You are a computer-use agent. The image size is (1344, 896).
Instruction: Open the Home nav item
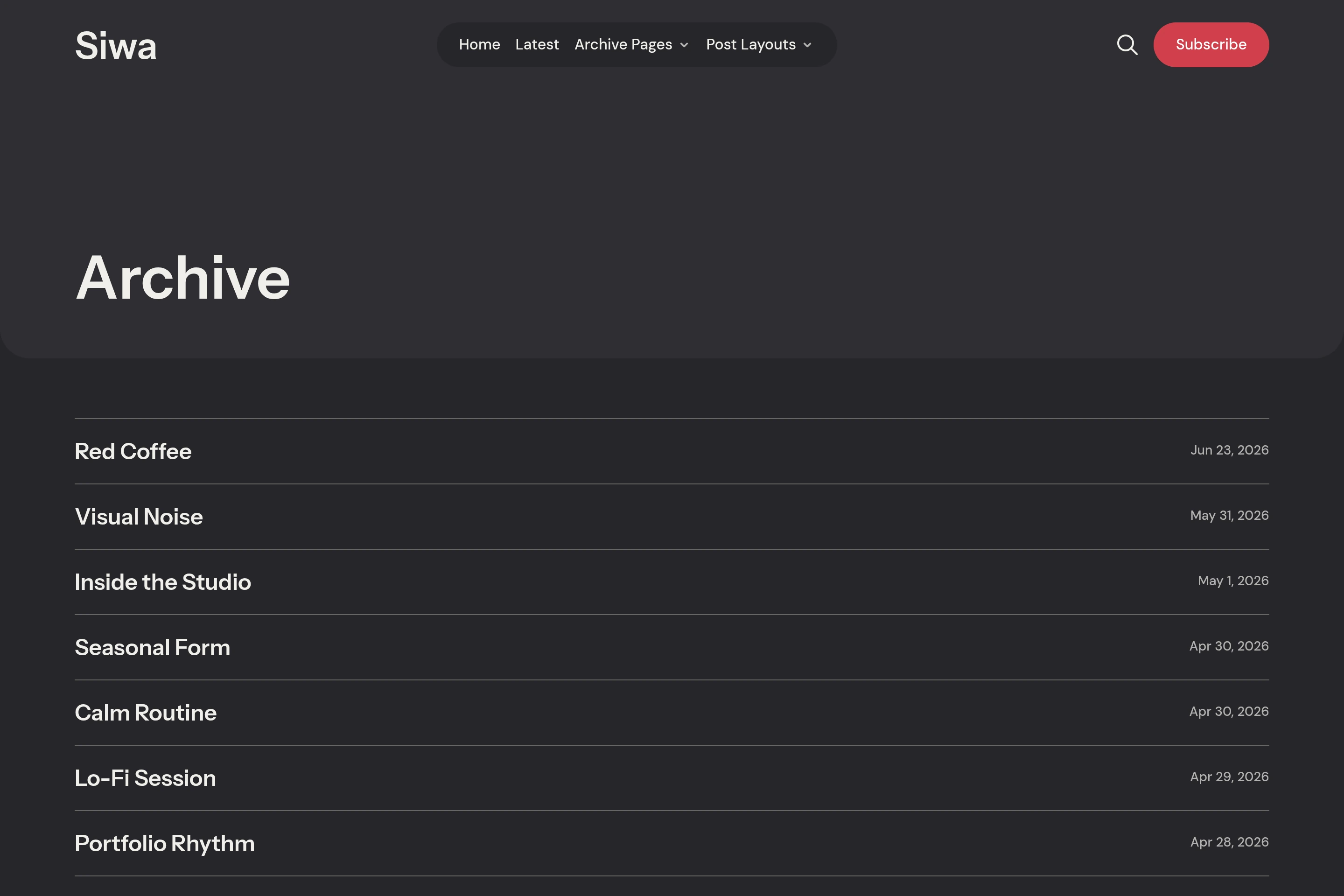[479, 45]
